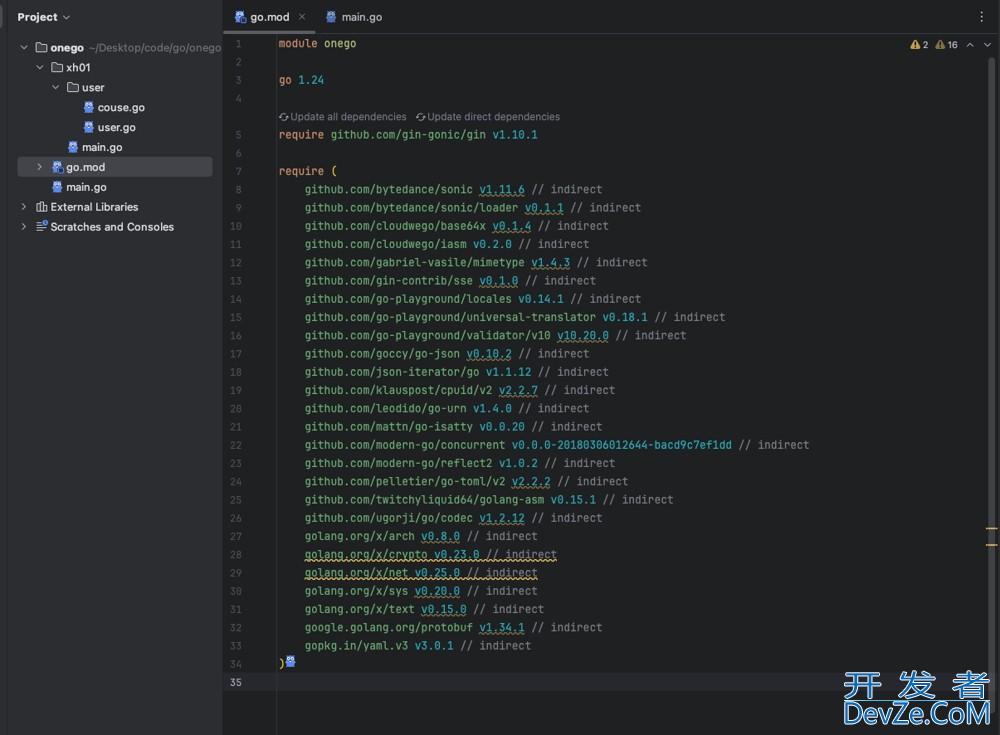Image resolution: width=1000 pixels, height=735 pixels.
Task: Click the Go version '1.24'
Action: click(x=311, y=80)
